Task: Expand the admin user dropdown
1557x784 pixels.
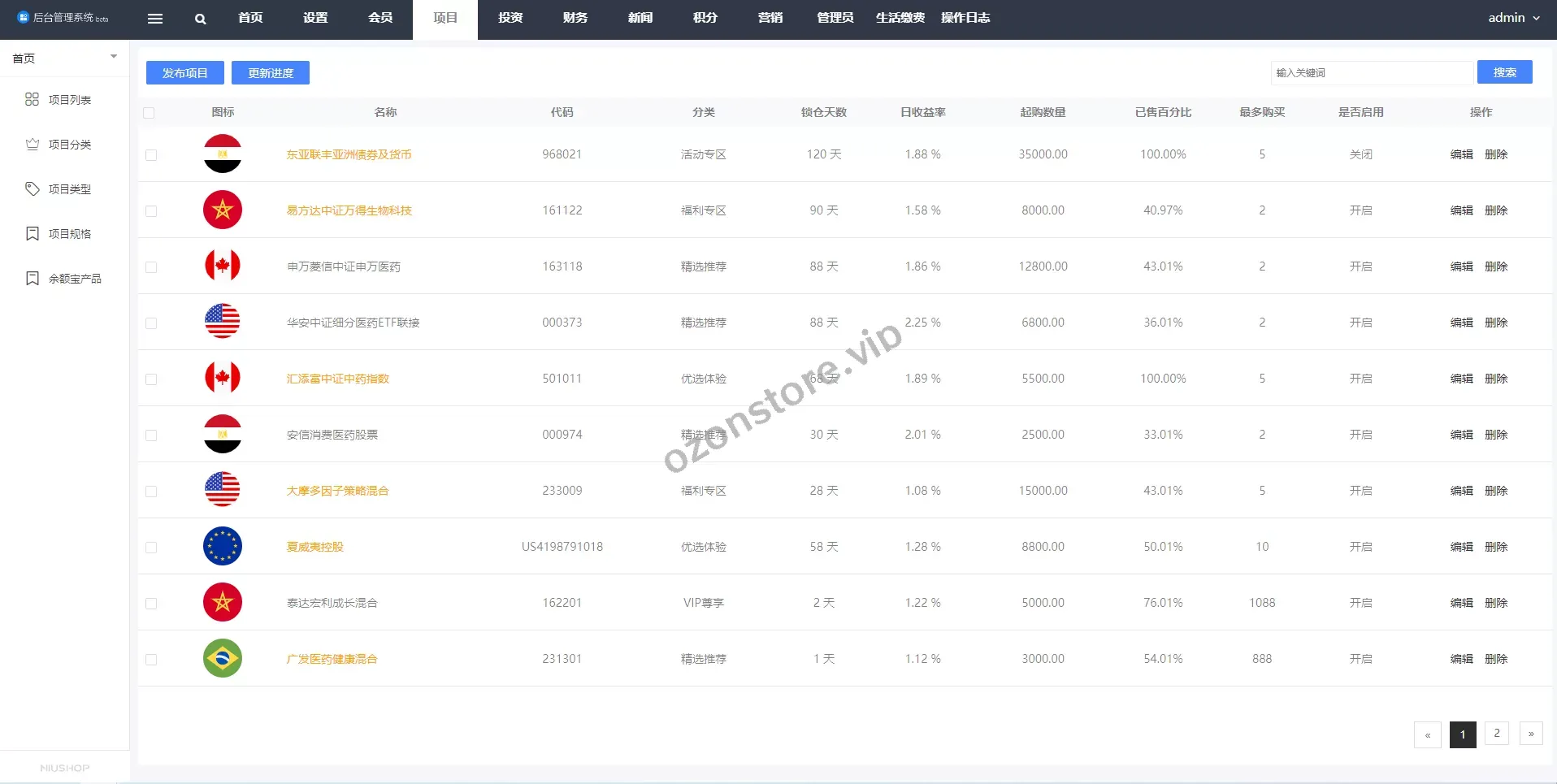Action: pyautogui.click(x=1513, y=18)
